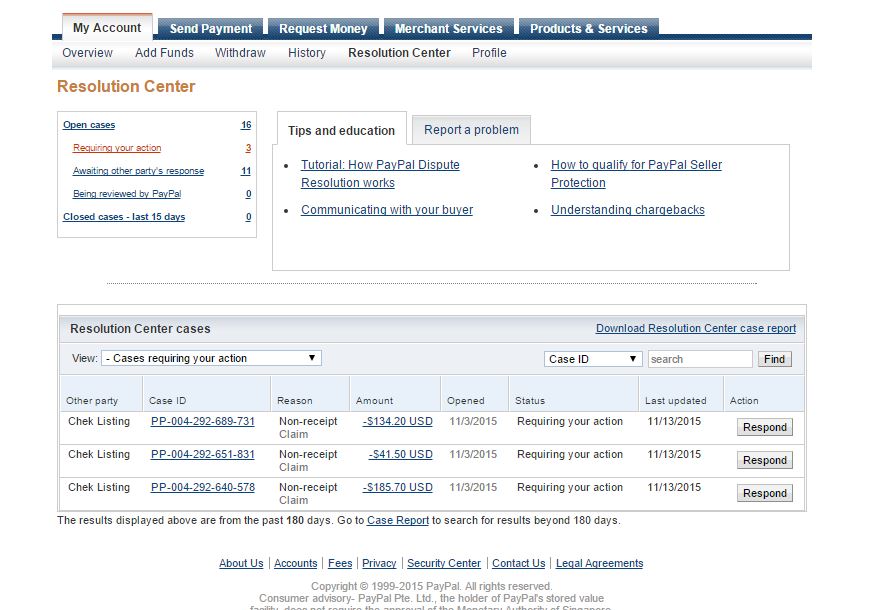Click the -$185.70 USD amount link
893x610 pixels.
[398, 488]
